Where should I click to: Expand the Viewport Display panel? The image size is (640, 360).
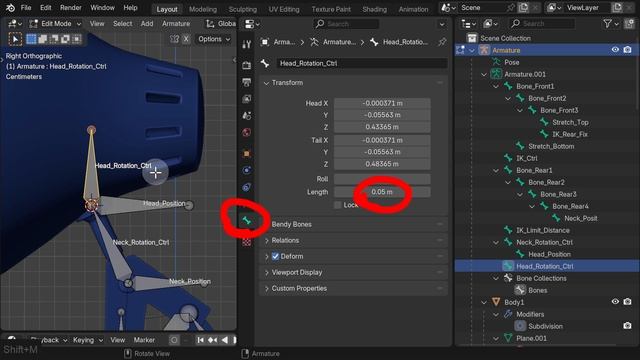point(267,272)
